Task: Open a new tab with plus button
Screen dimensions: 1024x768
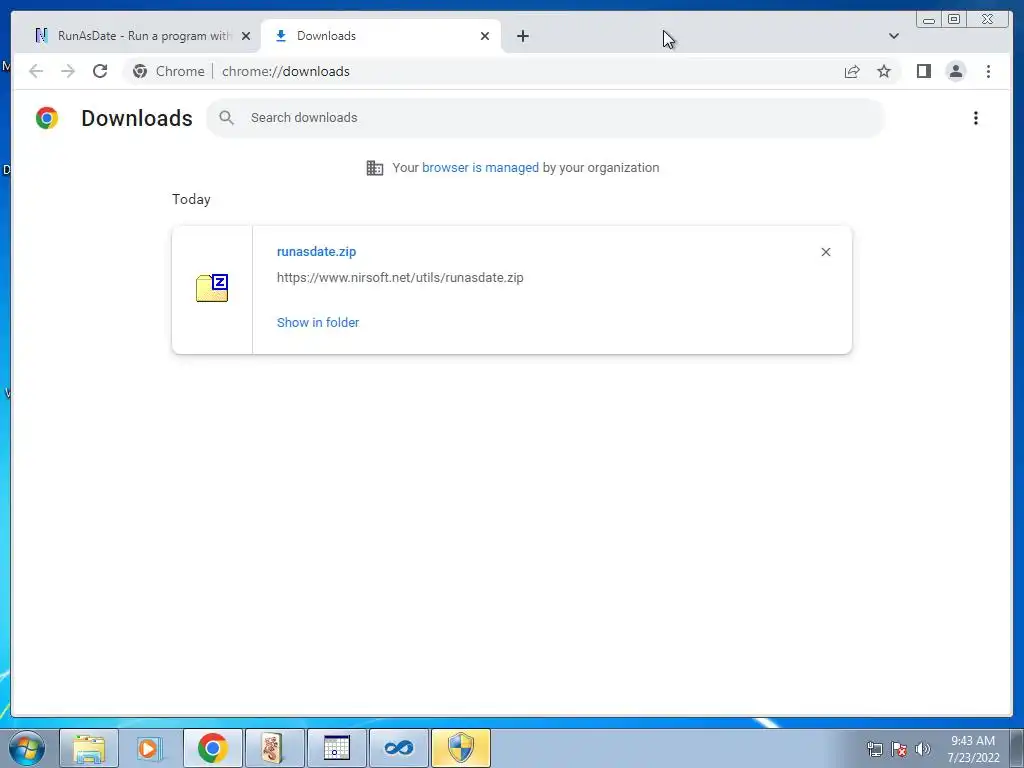Action: 522,36
